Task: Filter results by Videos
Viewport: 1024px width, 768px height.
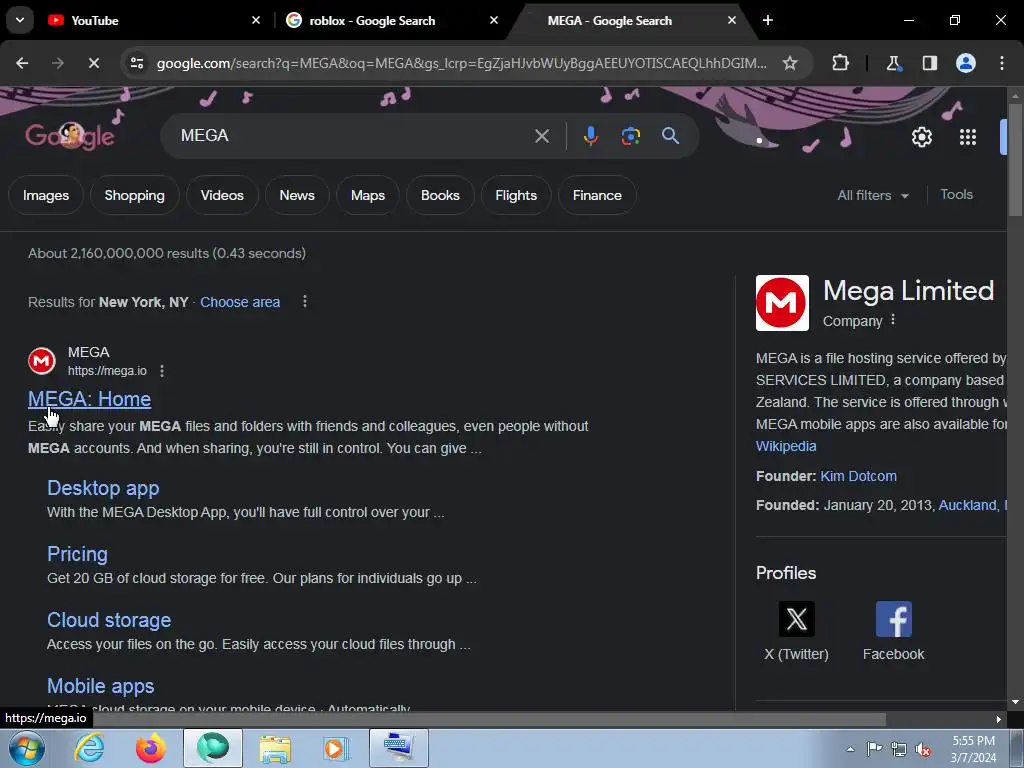Action: 222,195
